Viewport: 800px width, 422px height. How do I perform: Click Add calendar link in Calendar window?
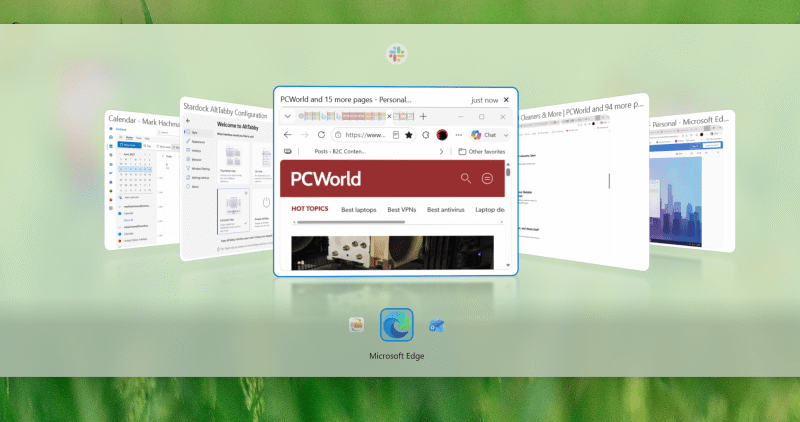(130, 197)
